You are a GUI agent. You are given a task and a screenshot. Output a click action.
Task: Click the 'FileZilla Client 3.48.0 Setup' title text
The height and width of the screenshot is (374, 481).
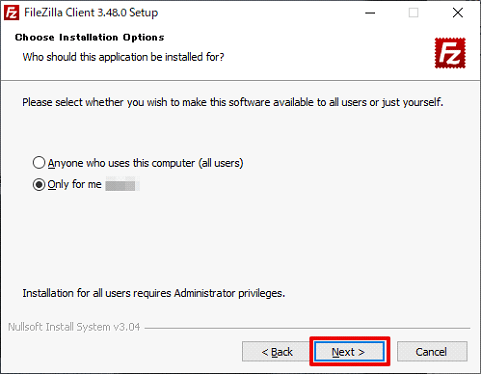(x=91, y=13)
